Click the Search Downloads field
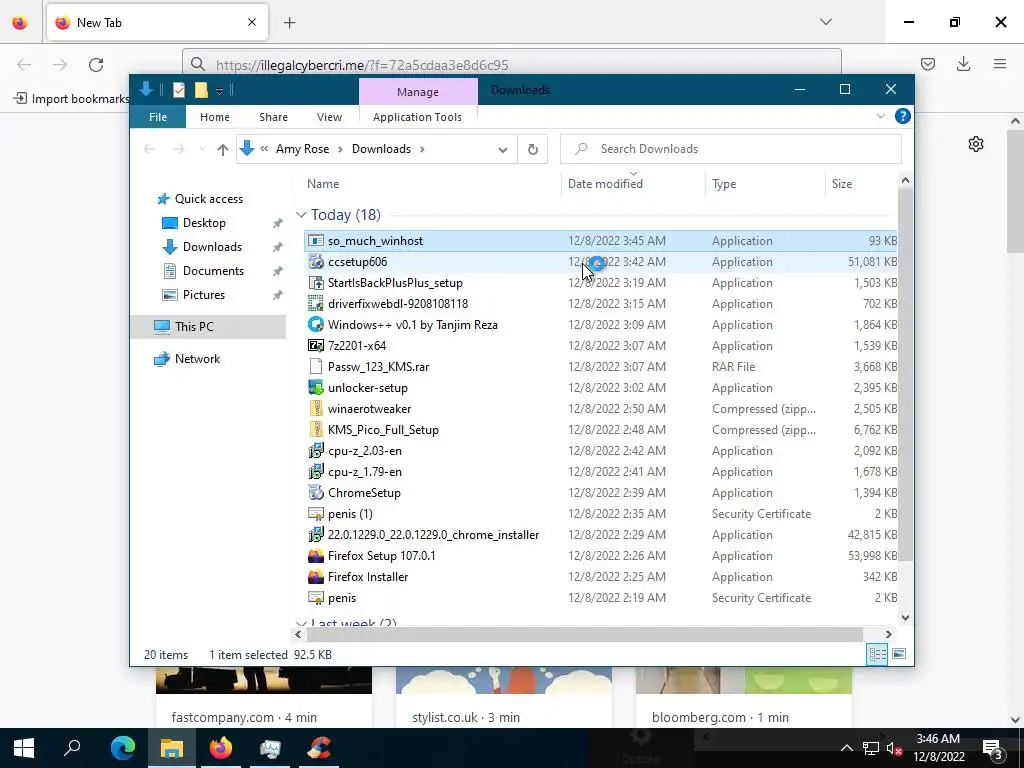 [x=731, y=149]
